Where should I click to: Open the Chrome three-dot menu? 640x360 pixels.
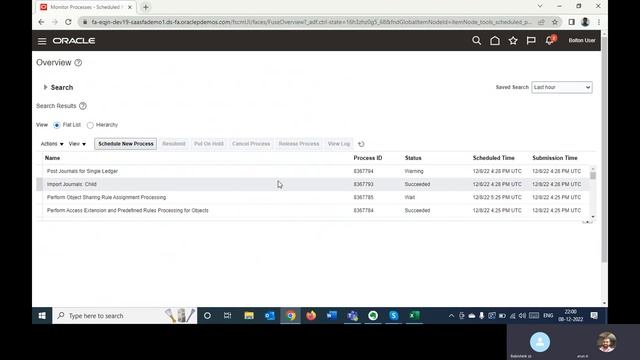click(x=599, y=22)
